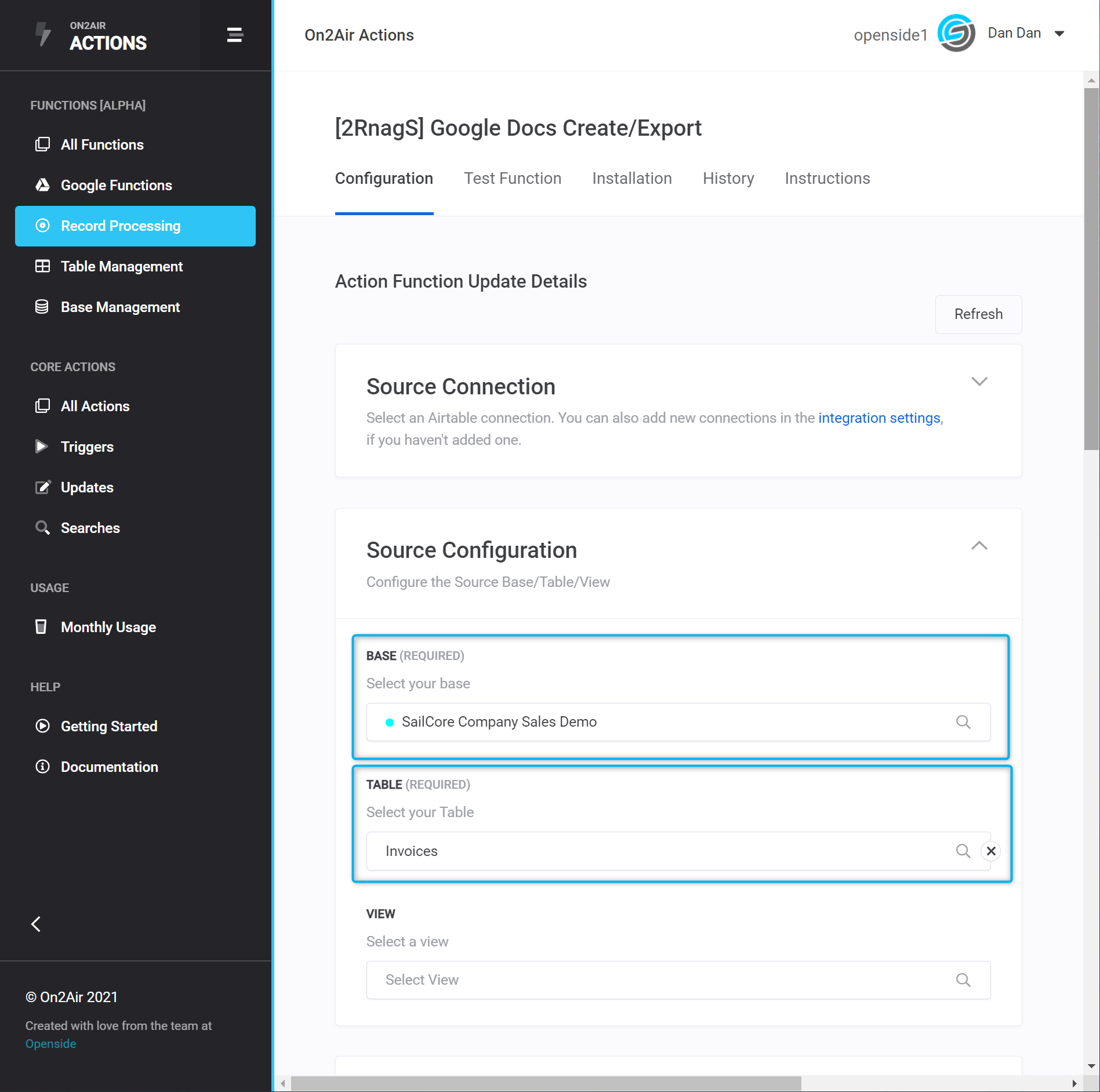Screen dimensions: 1100x1092
Task: Click the search icon in the Base field
Action: (963, 722)
